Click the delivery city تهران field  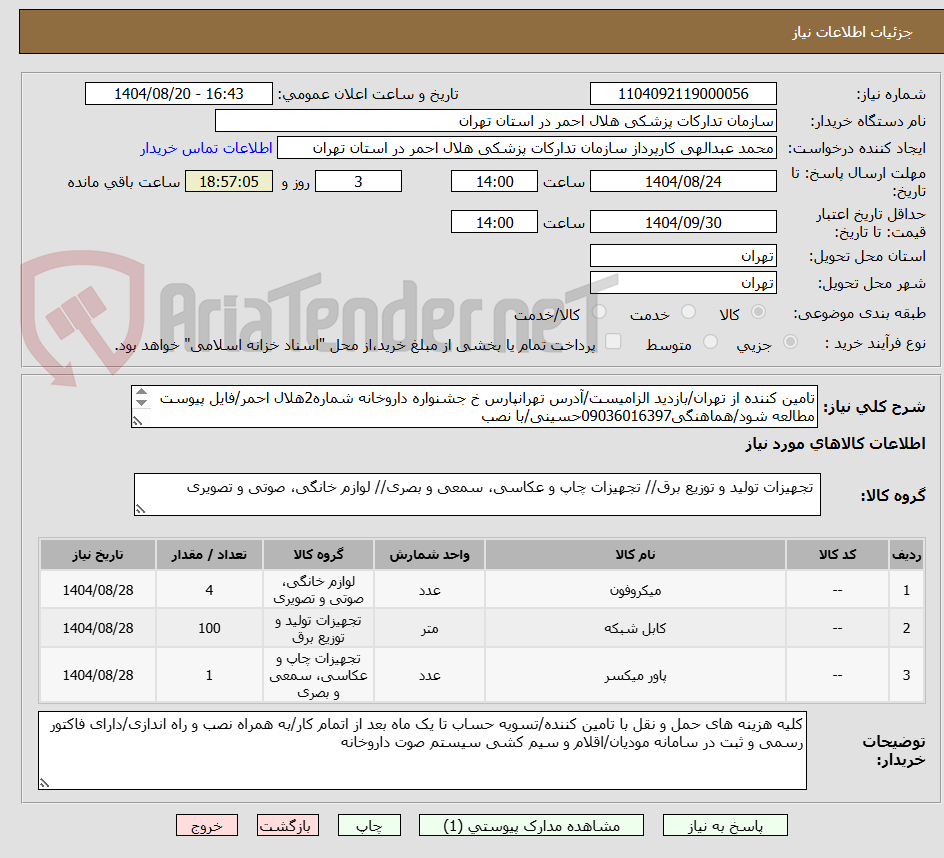[683, 283]
